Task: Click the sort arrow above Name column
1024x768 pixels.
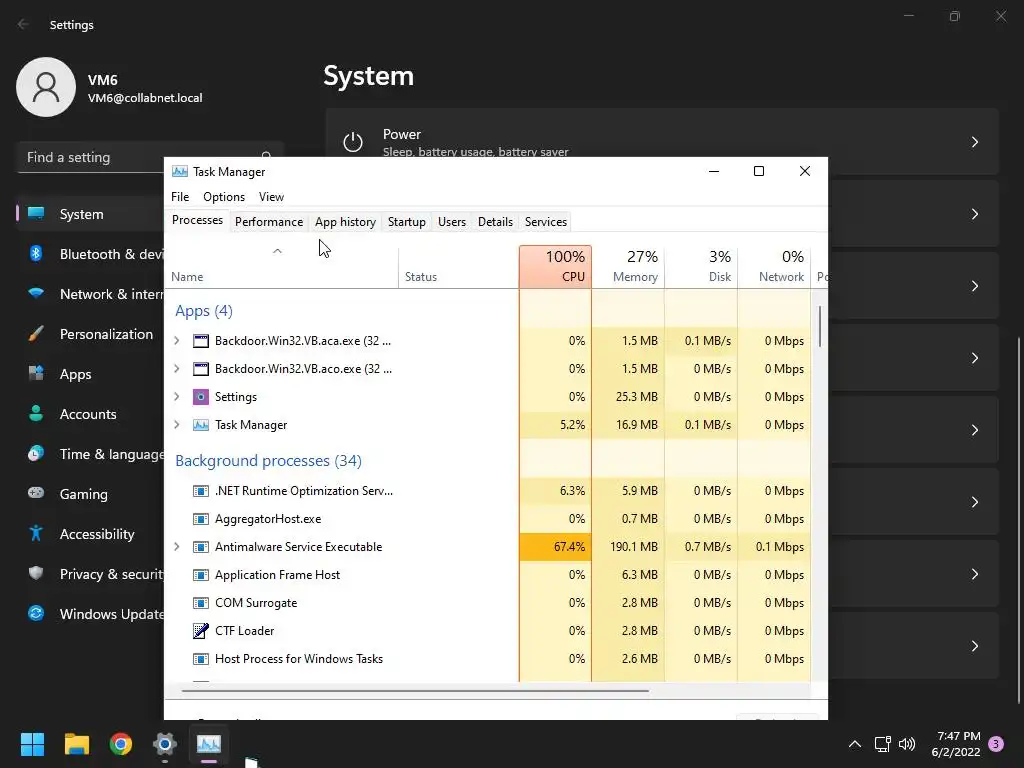Action: point(278,251)
